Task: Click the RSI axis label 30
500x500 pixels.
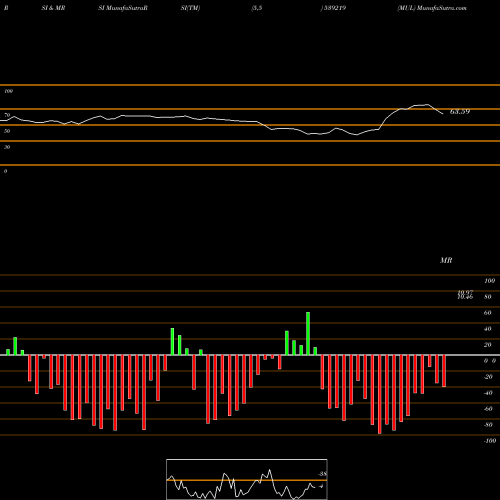Action: [x=7, y=147]
